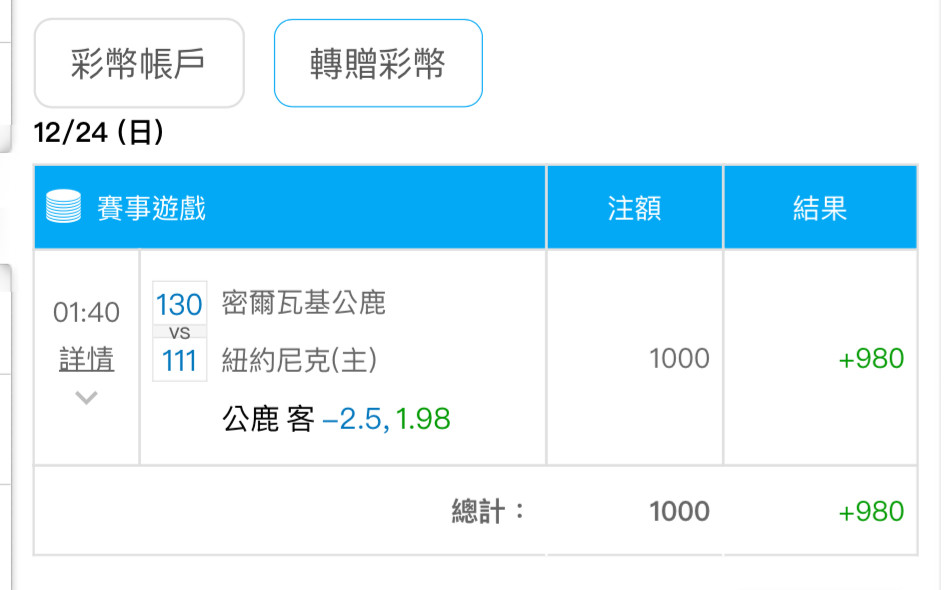Screen dimensions: 952x590
Task: Open the 詳情 details link
Action: pos(86,359)
